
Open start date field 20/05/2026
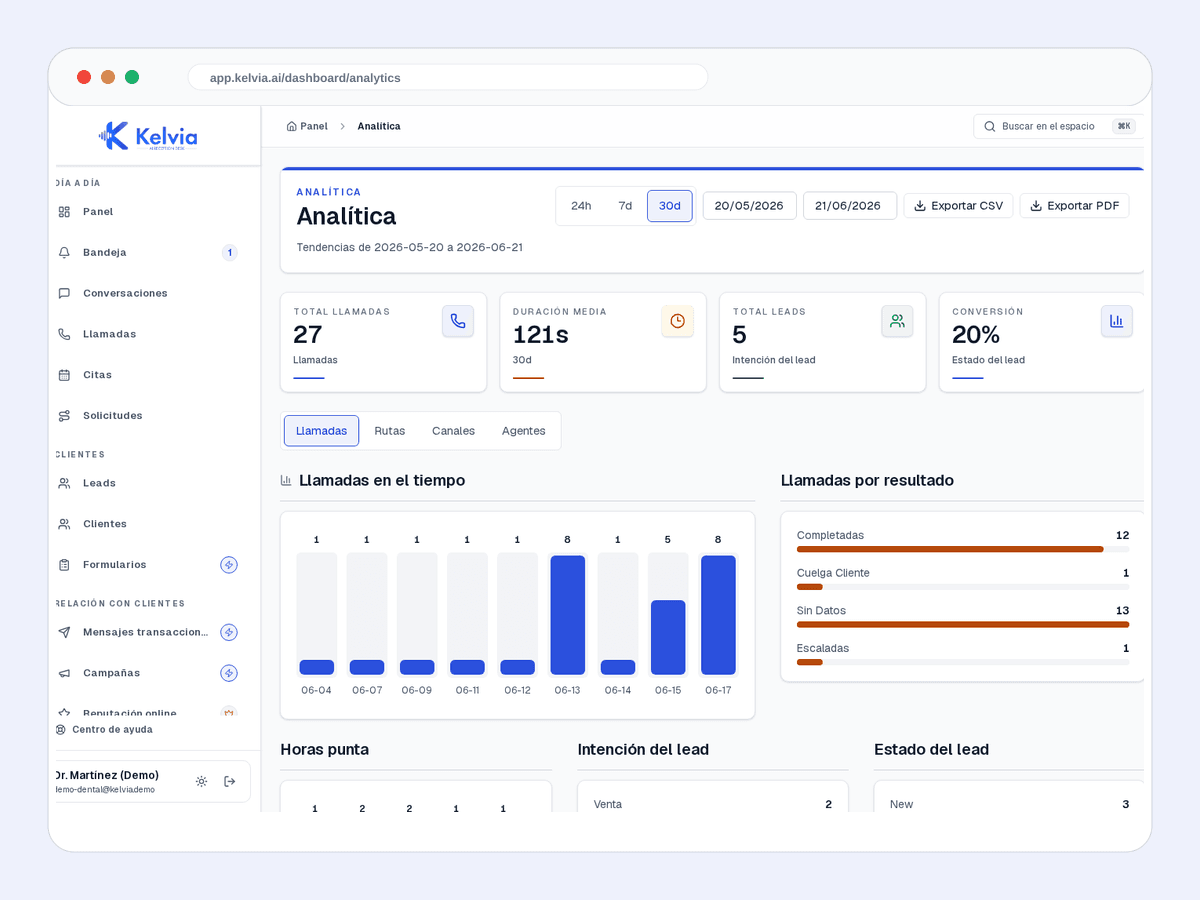(x=749, y=206)
